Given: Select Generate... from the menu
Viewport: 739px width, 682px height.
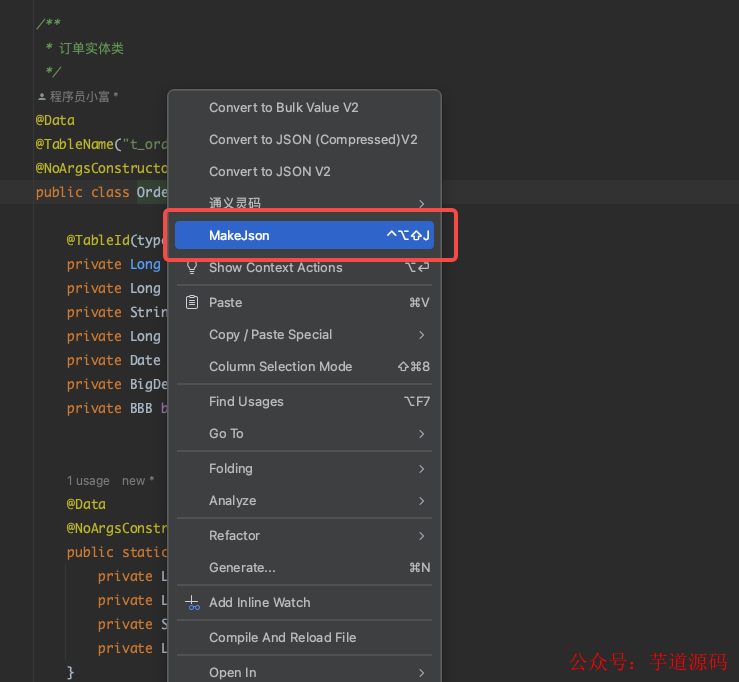Looking at the screenshot, I should pyautogui.click(x=304, y=567).
